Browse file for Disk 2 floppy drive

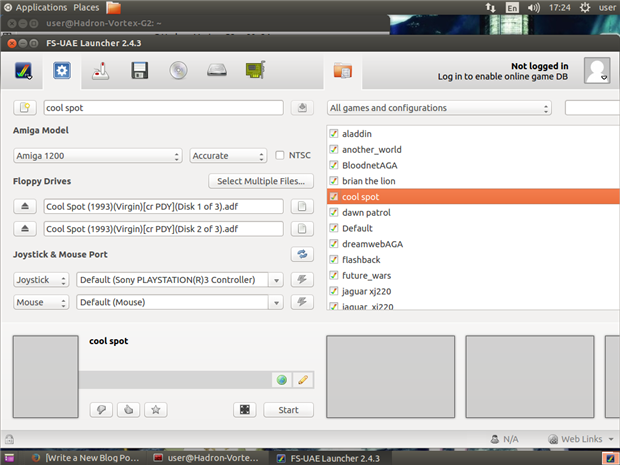pyautogui.click(x=302, y=229)
